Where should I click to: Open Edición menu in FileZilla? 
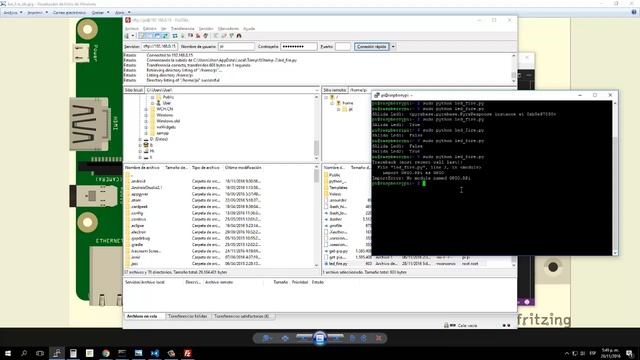pos(150,29)
